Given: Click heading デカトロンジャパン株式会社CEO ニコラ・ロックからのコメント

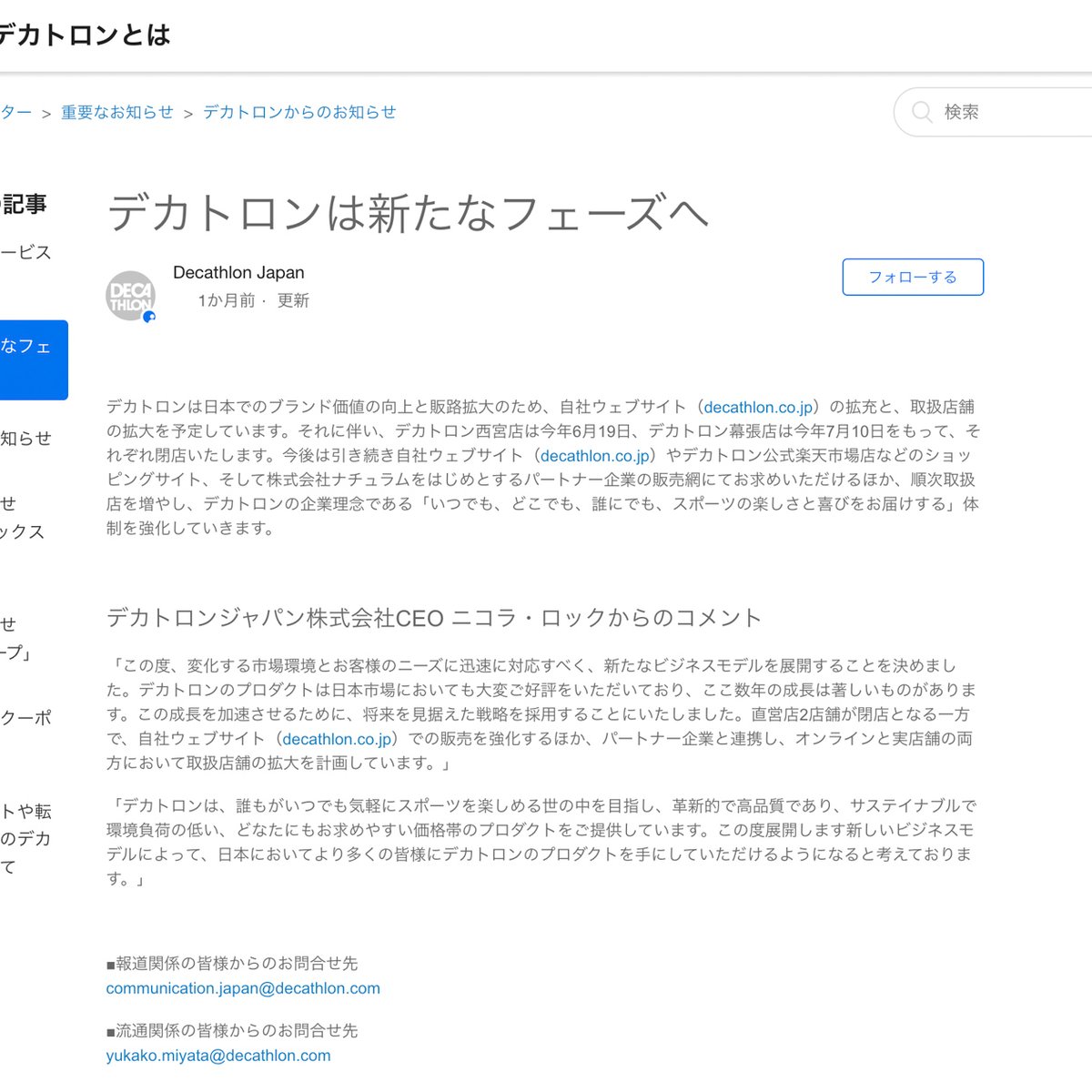Looking at the screenshot, I should (434, 618).
